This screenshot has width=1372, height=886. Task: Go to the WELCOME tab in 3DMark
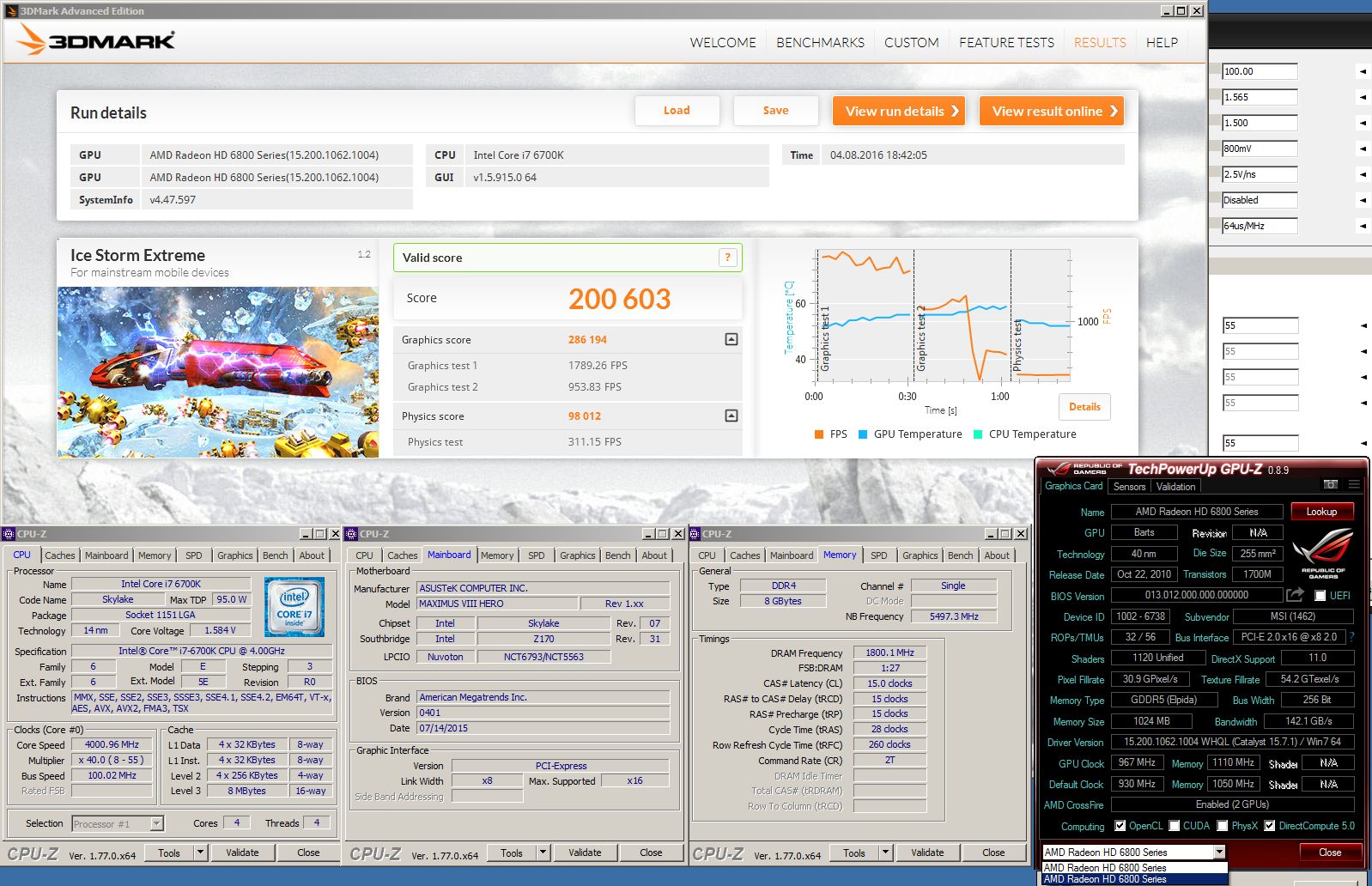(723, 42)
